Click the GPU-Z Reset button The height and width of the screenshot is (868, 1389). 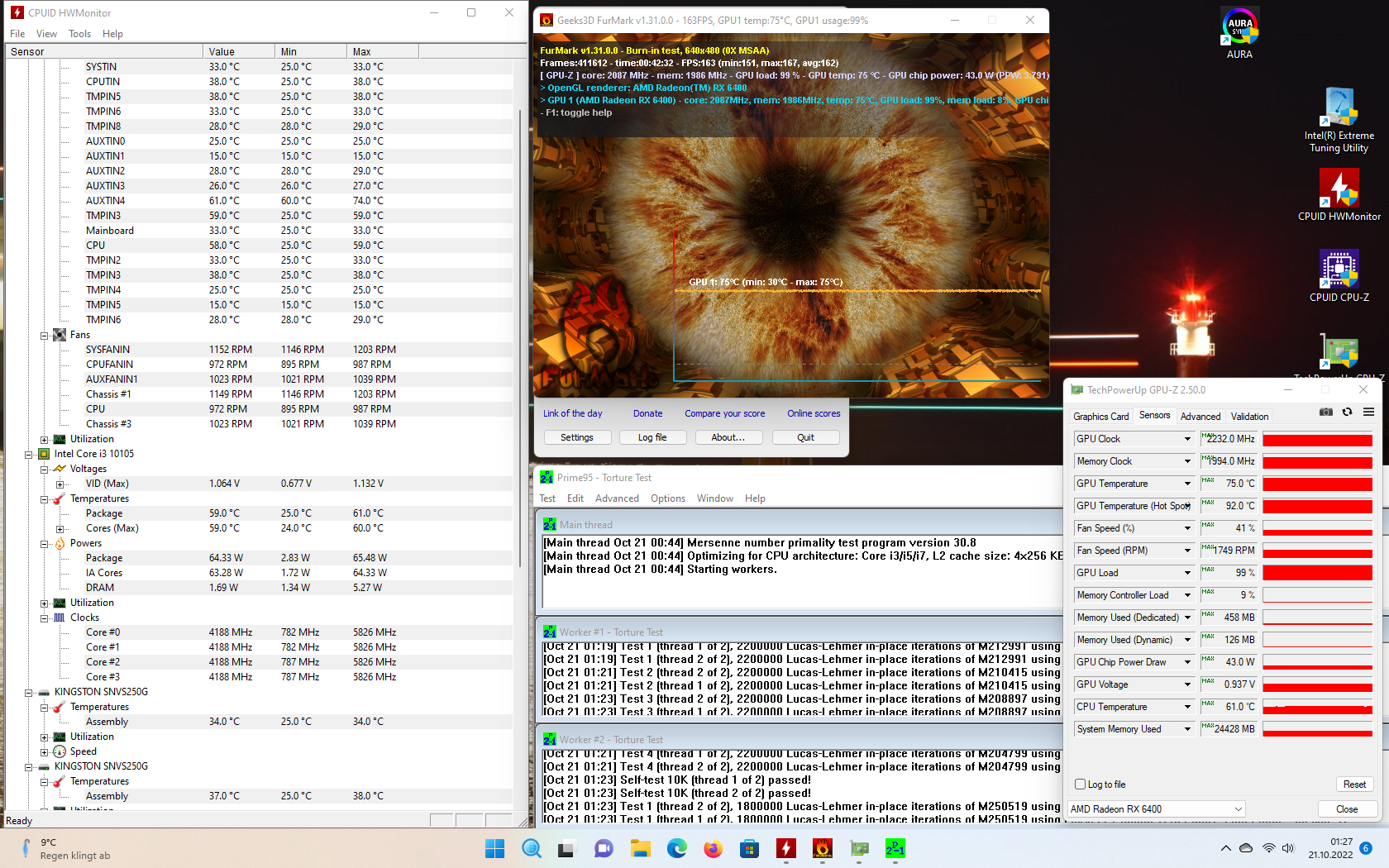(x=1354, y=785)
